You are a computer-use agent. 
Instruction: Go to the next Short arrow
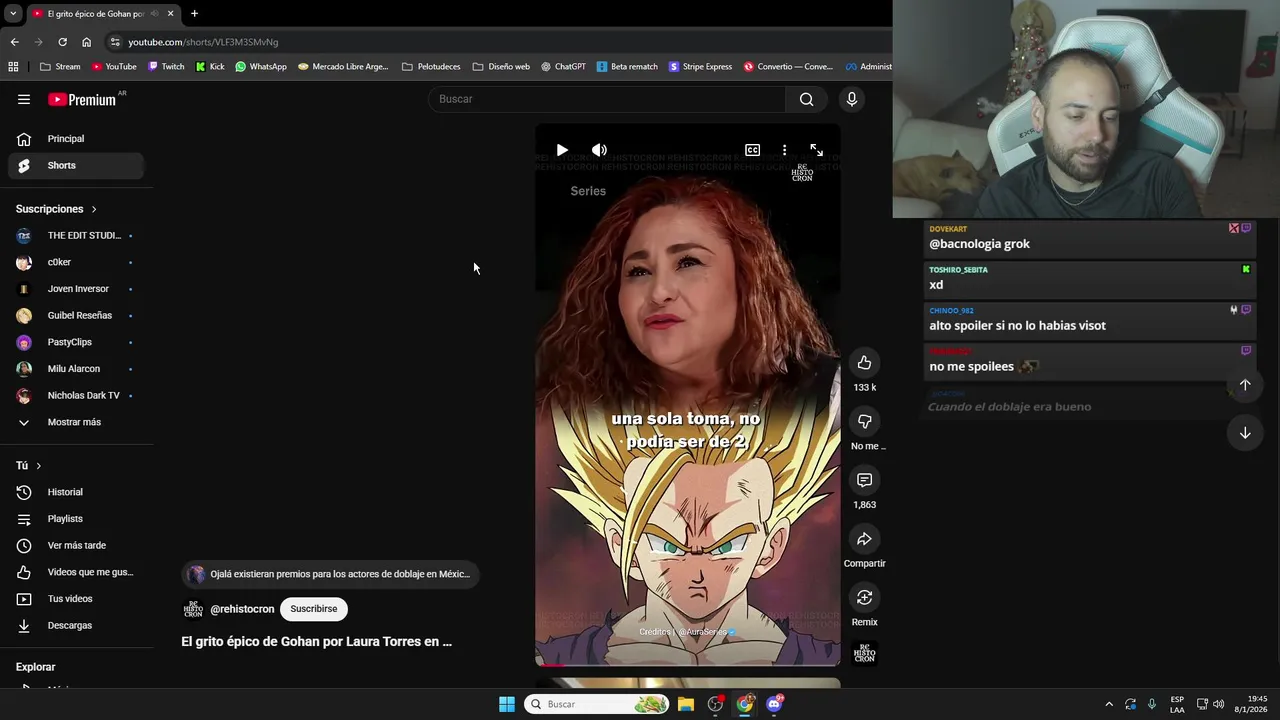1245,433
